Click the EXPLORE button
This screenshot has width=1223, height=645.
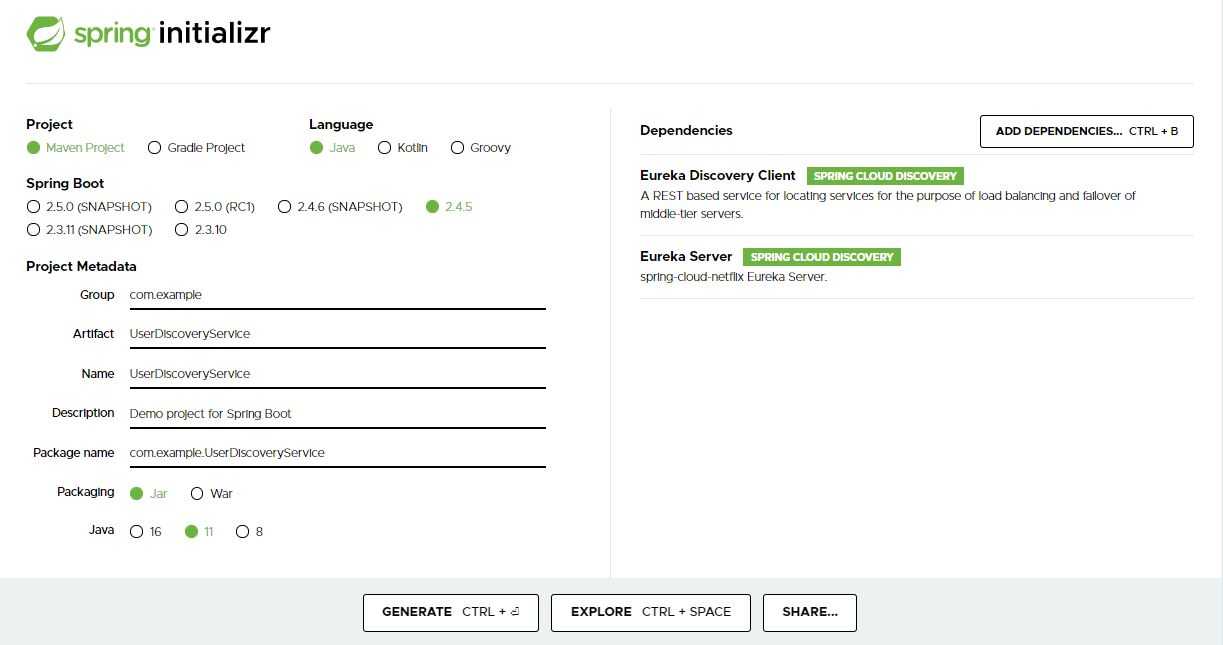click(x=651, y=612)
